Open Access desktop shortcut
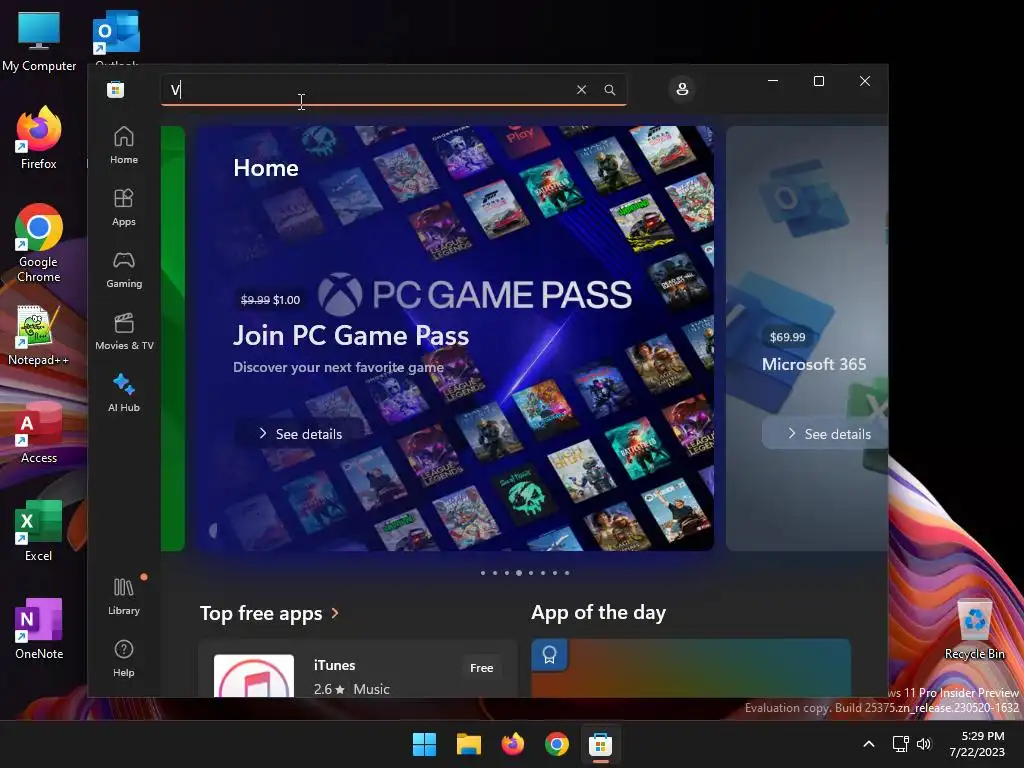The width and height of the screenshot is (1024, 768). click(39, 432)
